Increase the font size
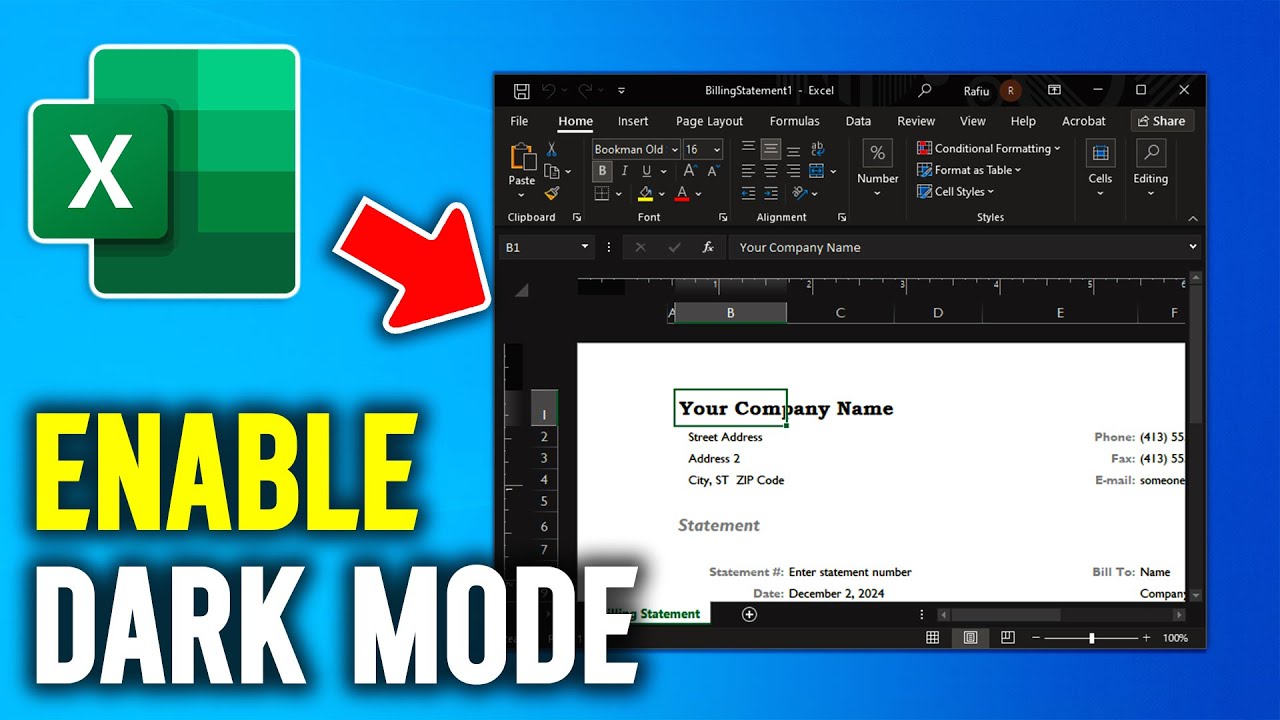The width and height of the screenshot is (1280, 720). 690,171
